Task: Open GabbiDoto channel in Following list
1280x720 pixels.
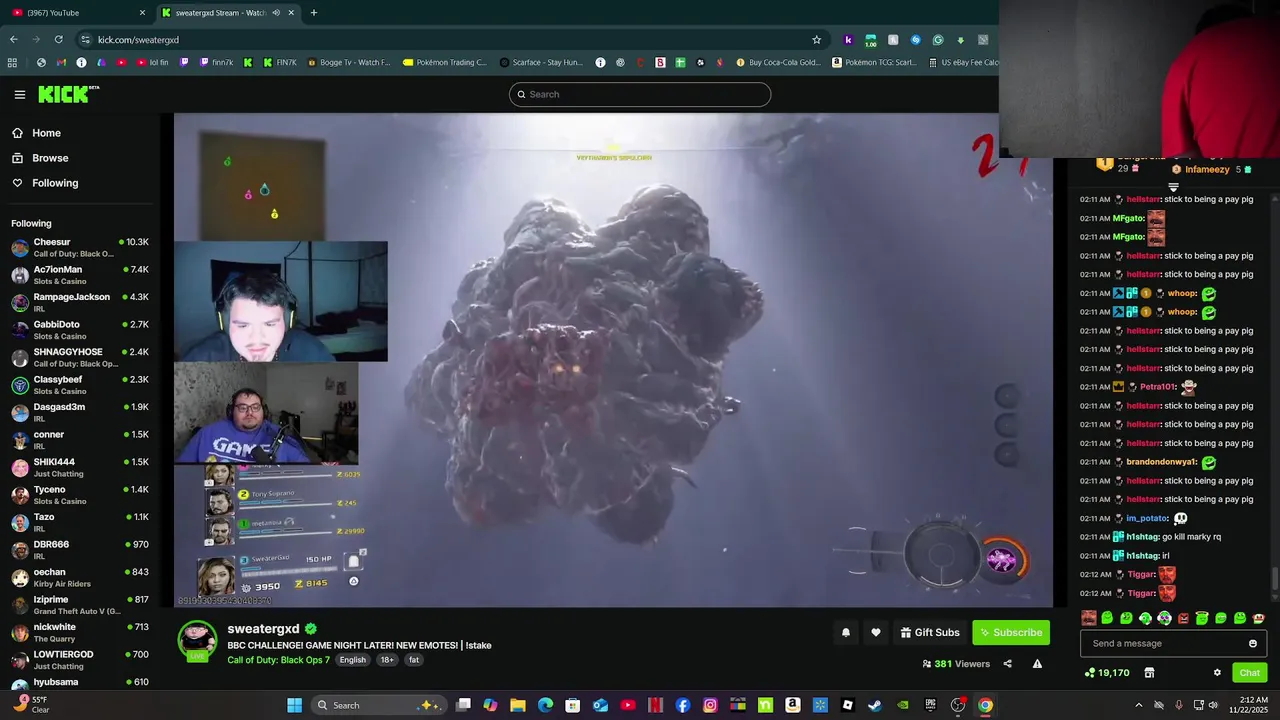Action: pyautogui.click(x=80, y=330)
